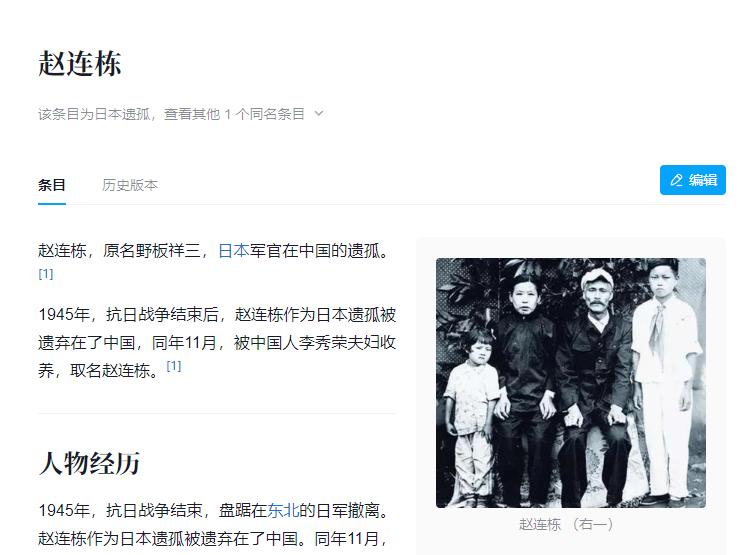
Task: Click the 赵连栋 page title
Action: click(80, 63)
